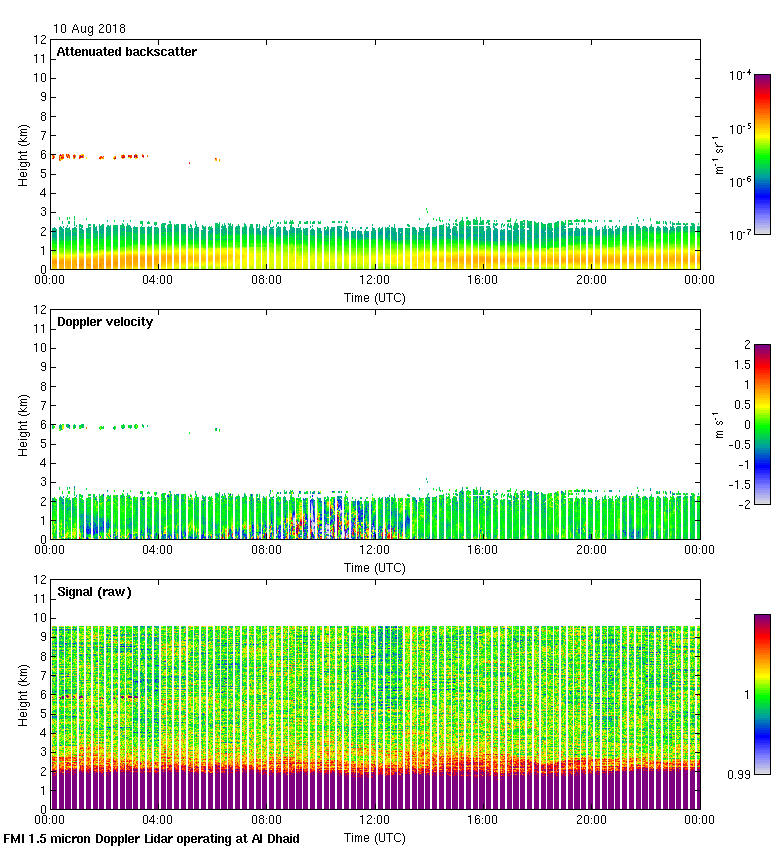Click the attenuated backscatter color bar
This screenshot has height=850, width=780.
tap(762, 154)
